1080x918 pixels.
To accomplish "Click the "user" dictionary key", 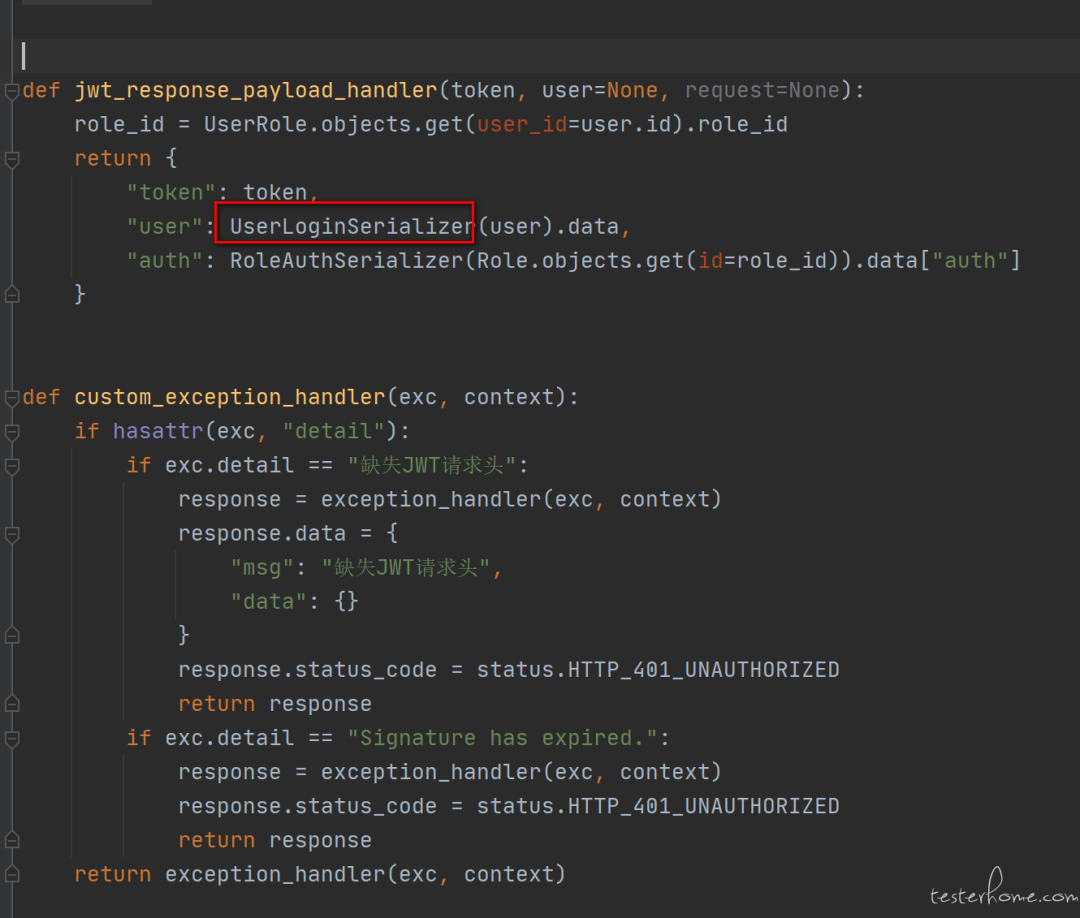I will tap(165, 227).
